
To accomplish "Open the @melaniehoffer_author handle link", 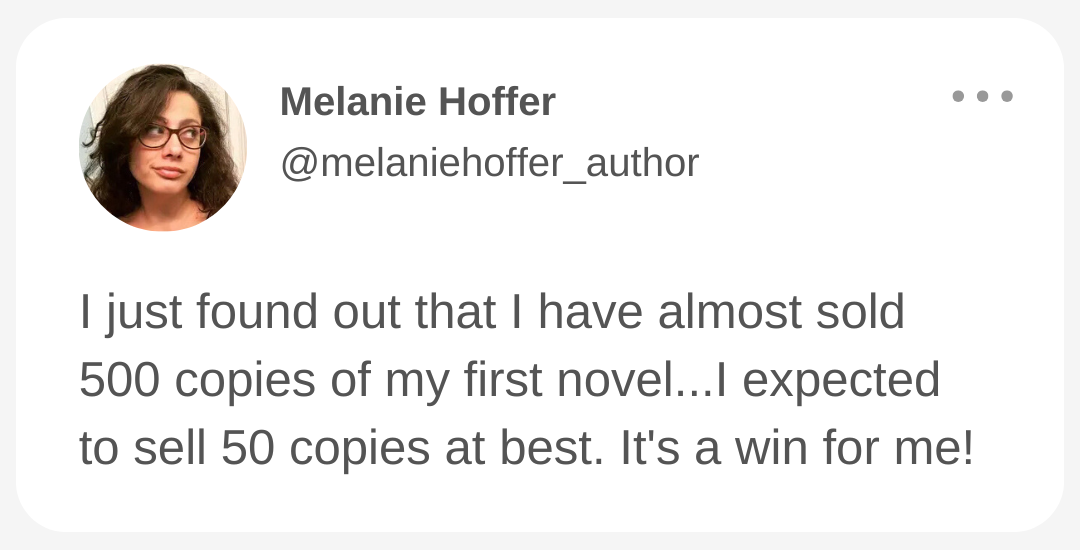I will pos(489,164).
